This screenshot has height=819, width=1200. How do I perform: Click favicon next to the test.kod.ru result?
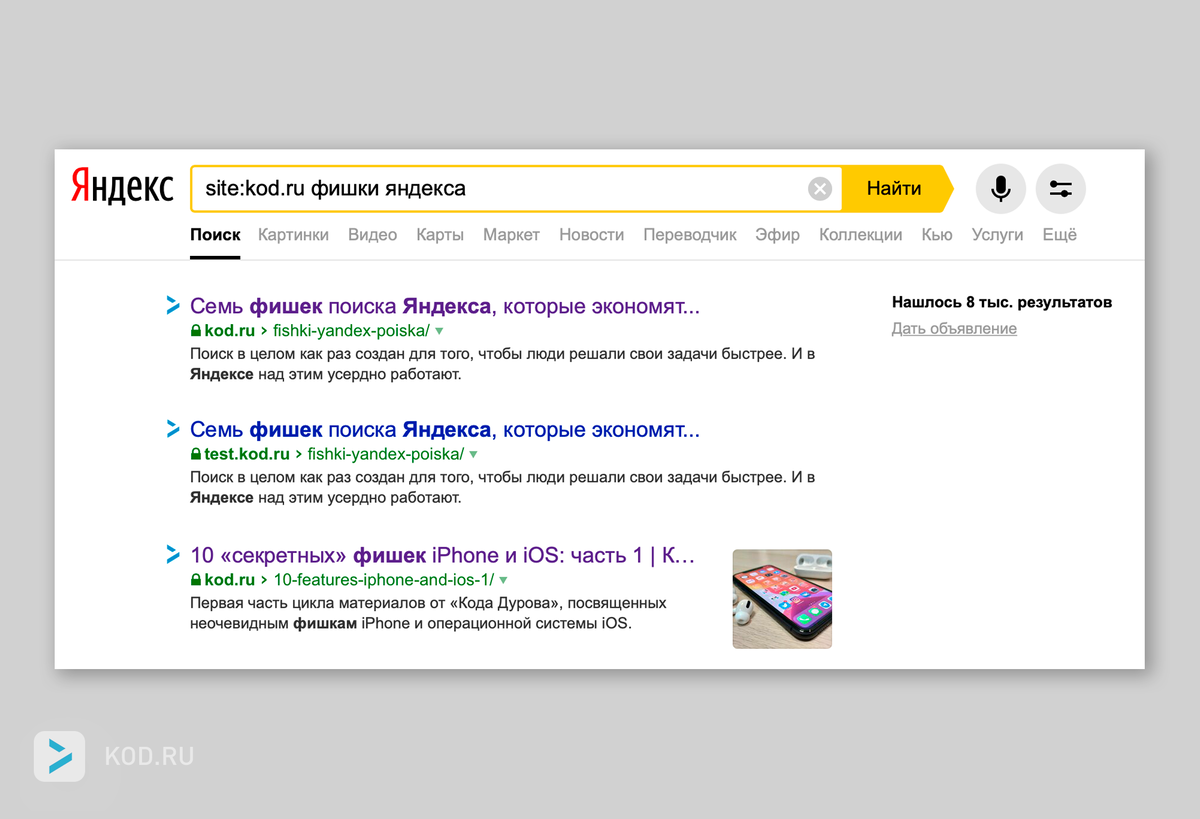(x=172, y=430)
